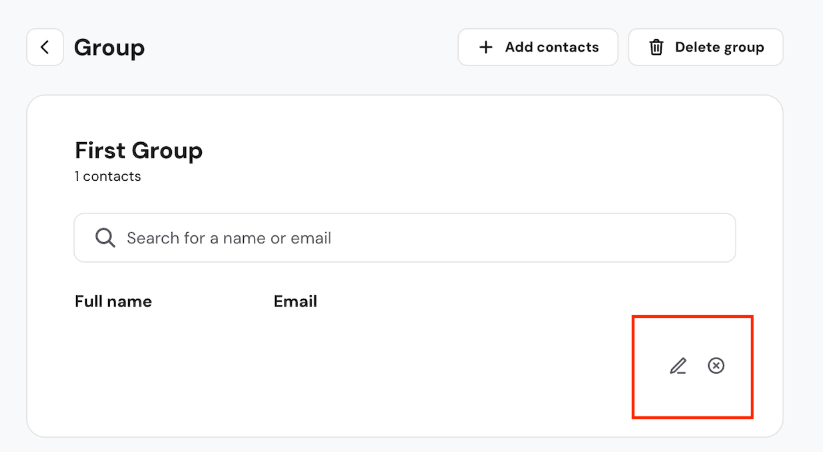Select the First Group heading

139,151
